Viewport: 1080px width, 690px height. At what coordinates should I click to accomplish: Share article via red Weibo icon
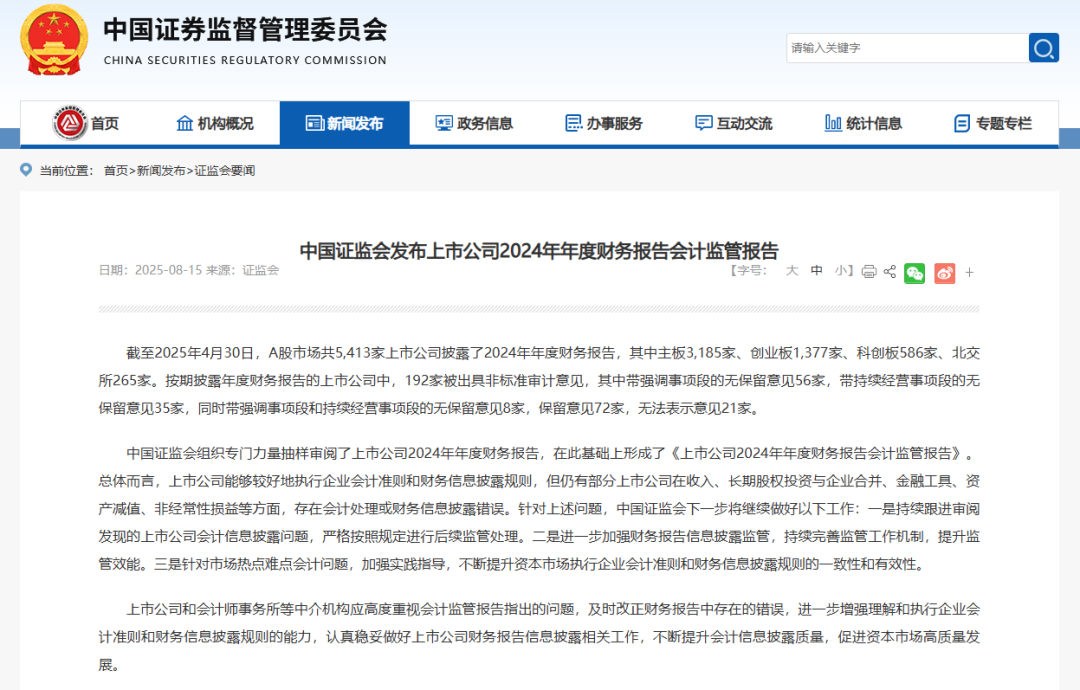point(944,273)
